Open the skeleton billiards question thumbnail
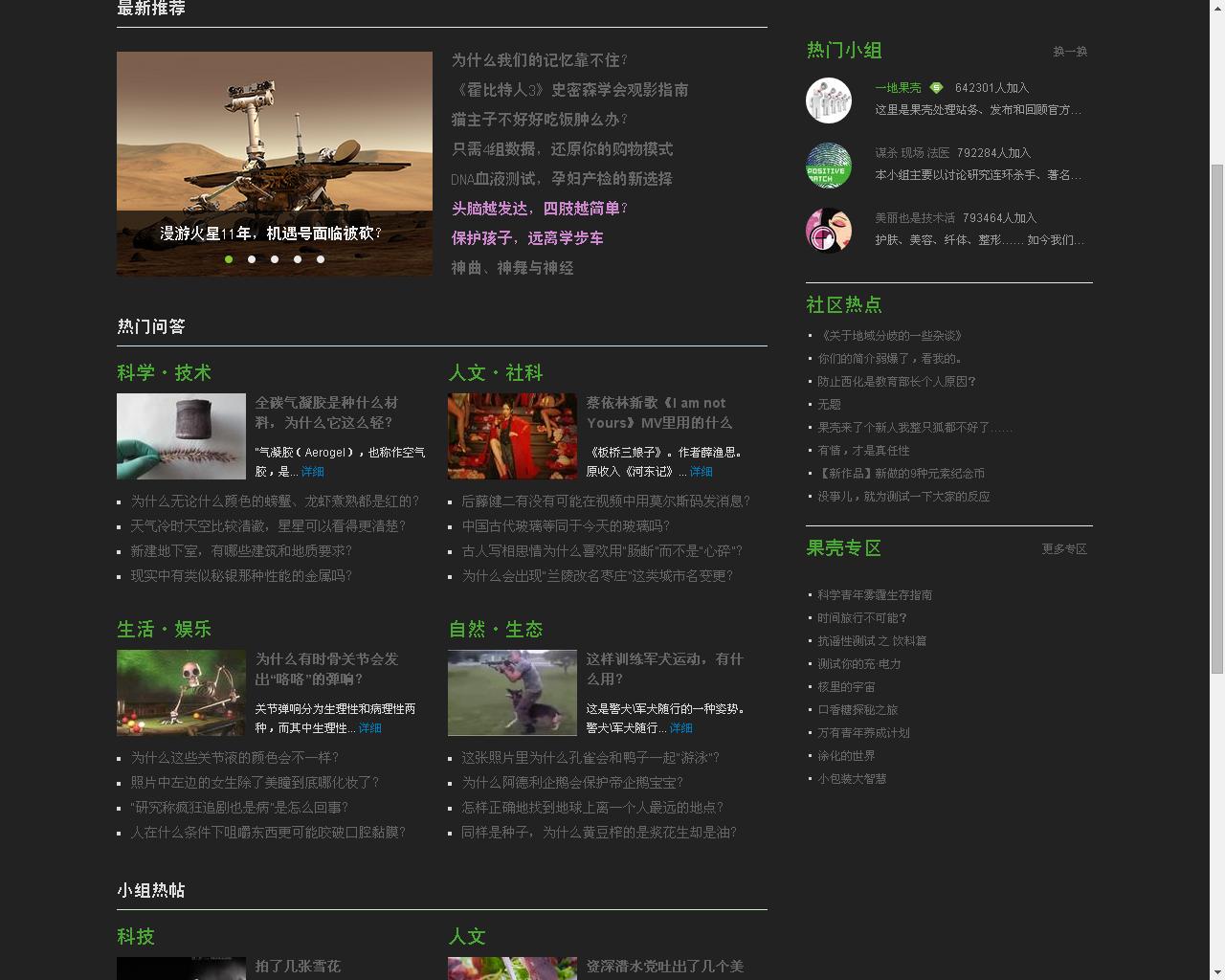 tap(181, 693)
